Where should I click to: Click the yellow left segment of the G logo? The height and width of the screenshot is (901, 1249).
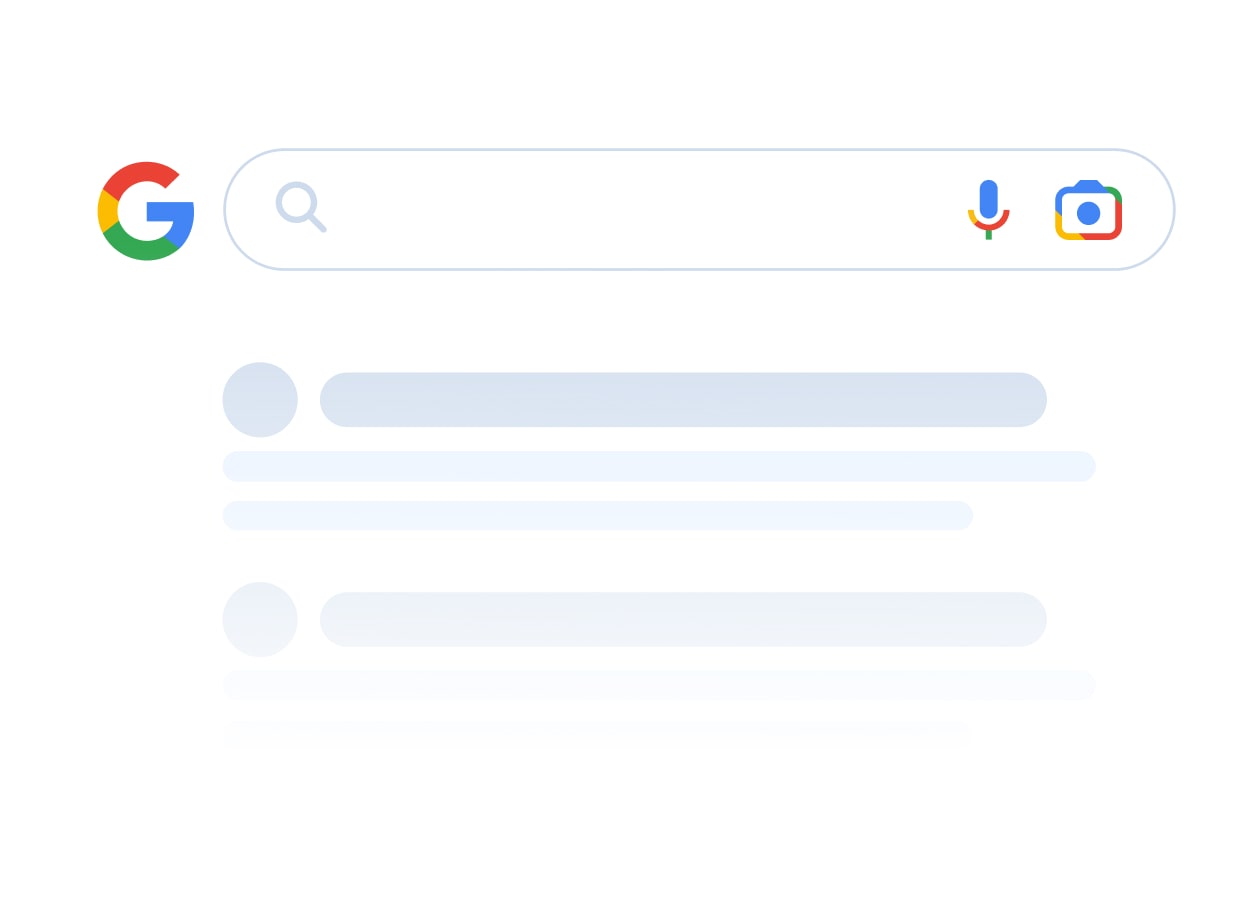click(106, 211)
